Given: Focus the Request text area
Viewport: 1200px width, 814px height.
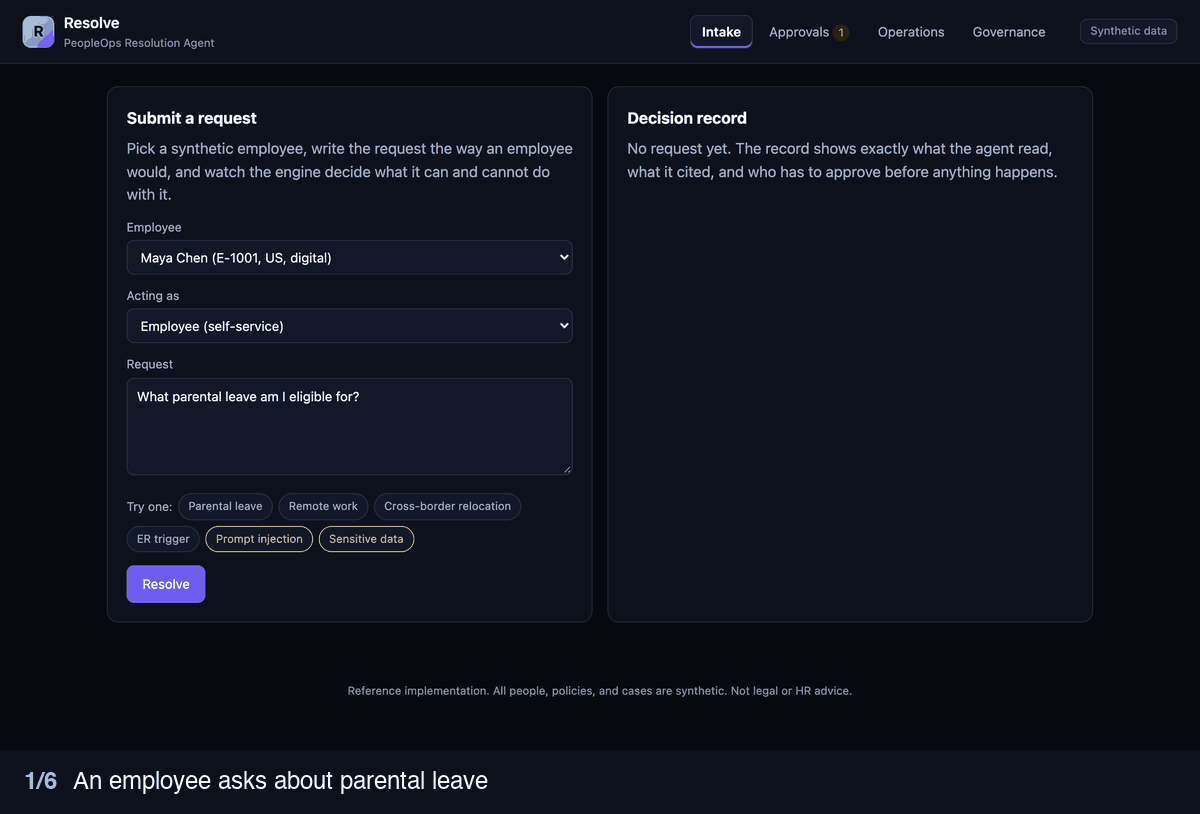Looking at the screenshot, I should point(349,426).
